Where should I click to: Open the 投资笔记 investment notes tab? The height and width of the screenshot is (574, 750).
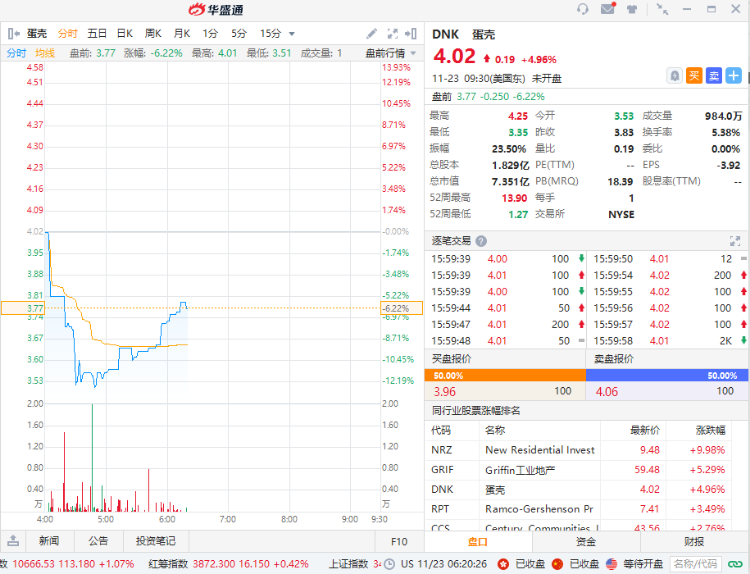tap(156, 541)
